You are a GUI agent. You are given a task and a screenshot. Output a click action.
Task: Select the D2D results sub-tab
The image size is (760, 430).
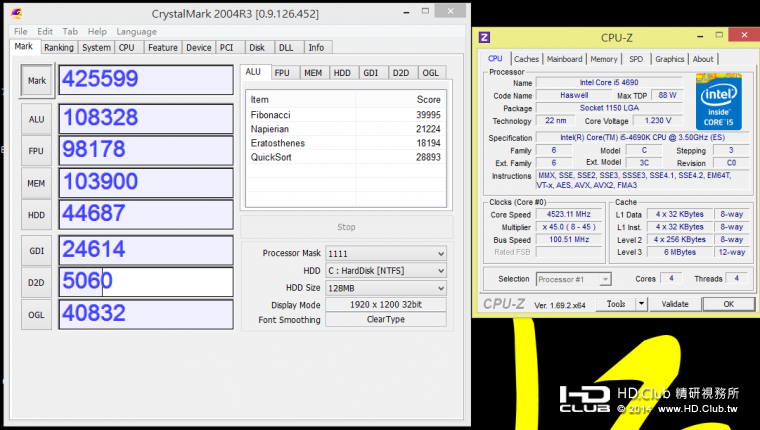click(x=401, y=73)
